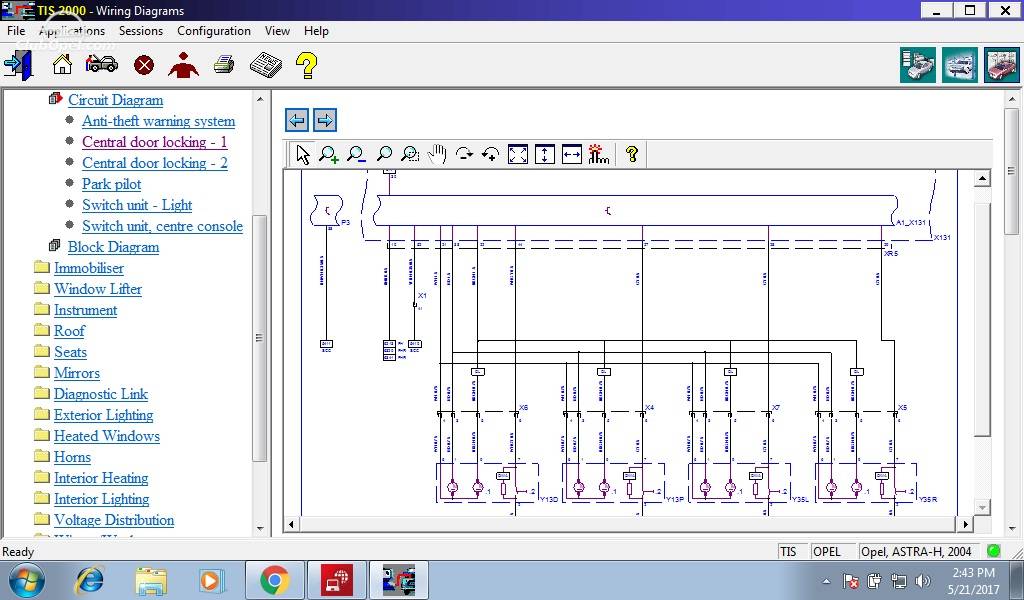This screenshot has width=1024, height=600.
Task: Select the zoom-to-area magnifier tool
Action: (x=410, y=155)
